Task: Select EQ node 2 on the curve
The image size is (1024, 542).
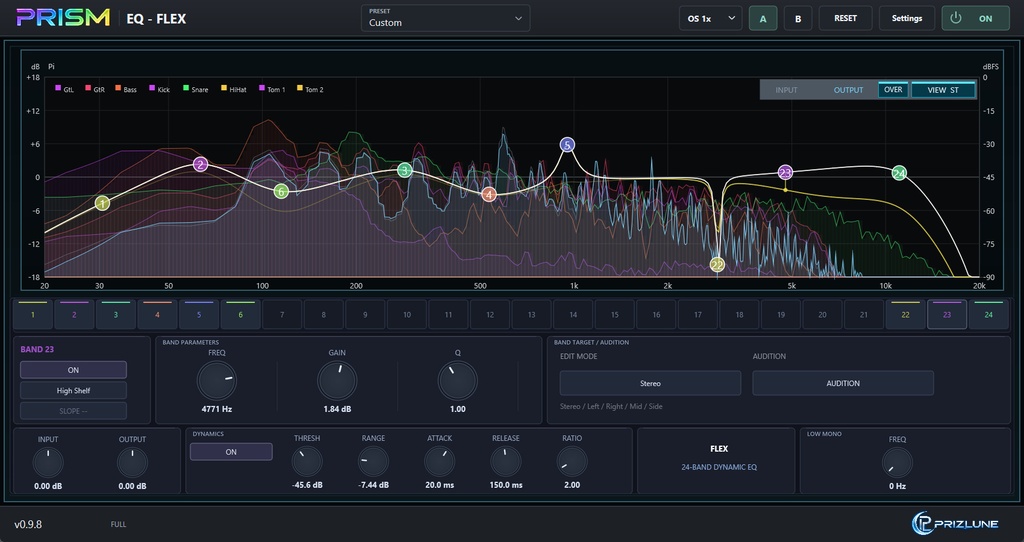Action: pos(200,165)
